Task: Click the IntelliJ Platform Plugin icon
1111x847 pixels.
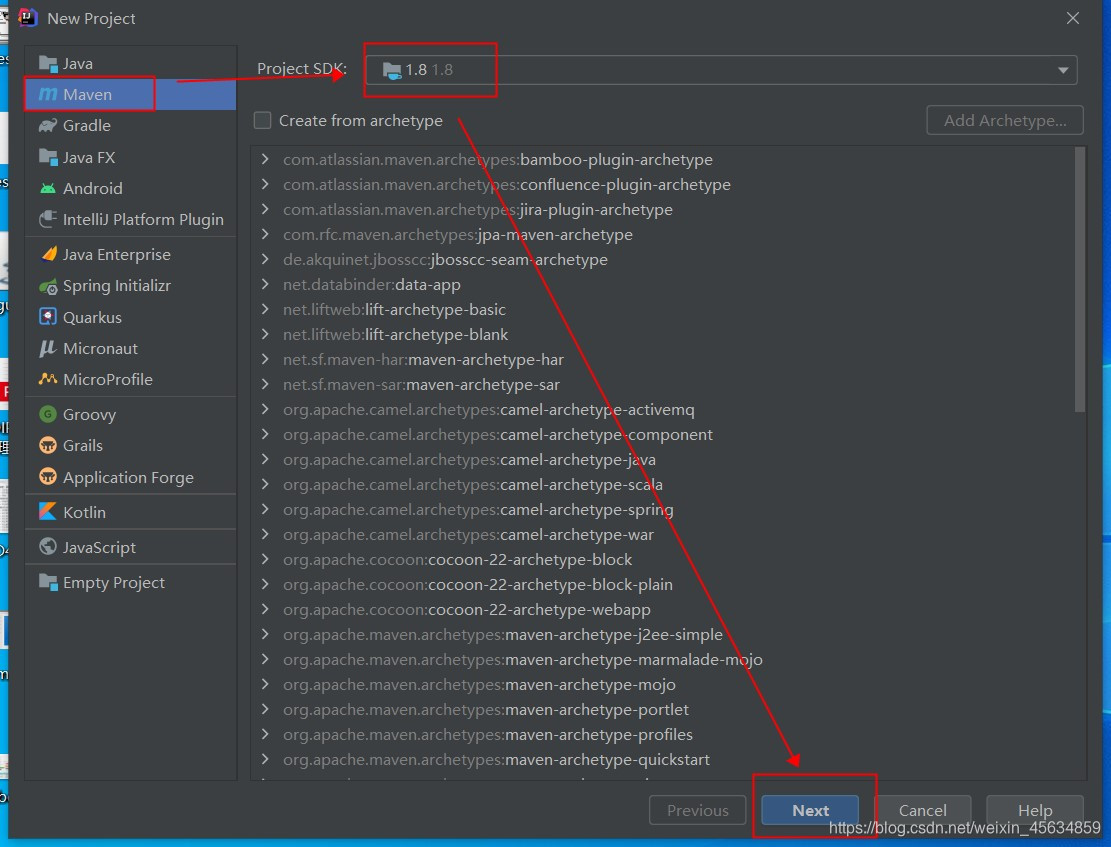Action: tap(47, 219)
